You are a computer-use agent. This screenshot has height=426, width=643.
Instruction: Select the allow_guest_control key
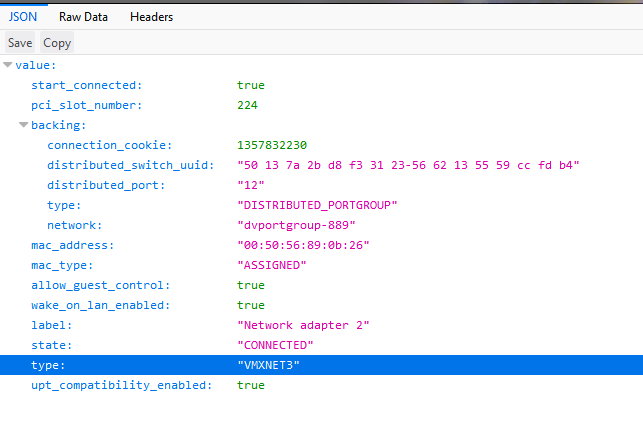coord(100,285)
